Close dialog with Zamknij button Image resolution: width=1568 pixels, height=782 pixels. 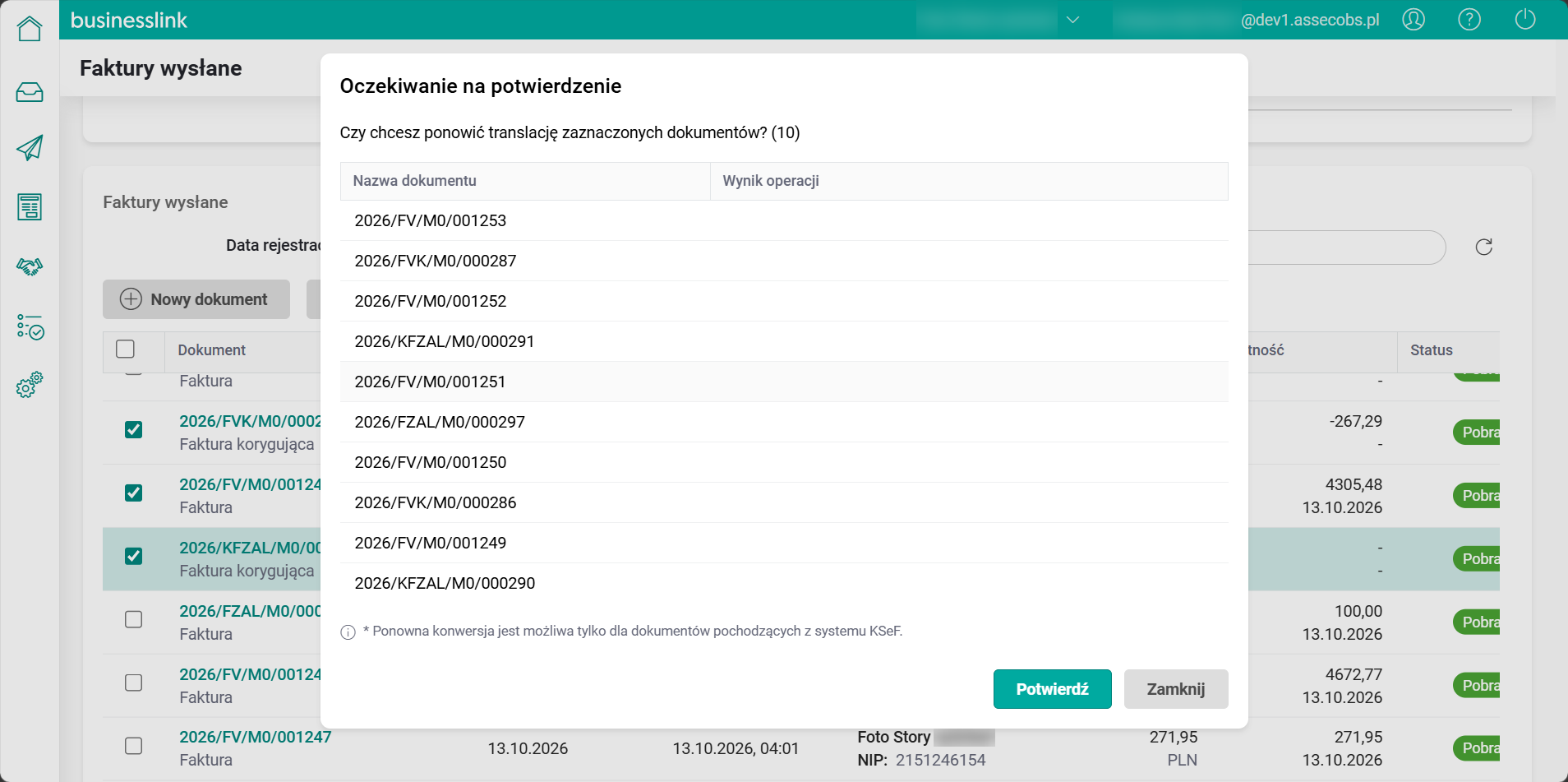tap(1176, 689)
